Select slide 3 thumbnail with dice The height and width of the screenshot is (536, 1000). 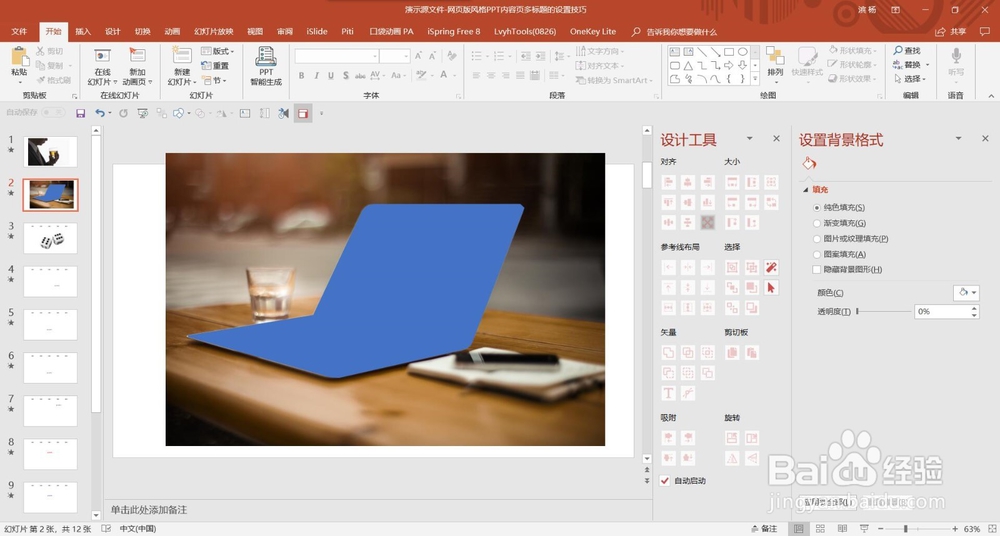(50, 238)
